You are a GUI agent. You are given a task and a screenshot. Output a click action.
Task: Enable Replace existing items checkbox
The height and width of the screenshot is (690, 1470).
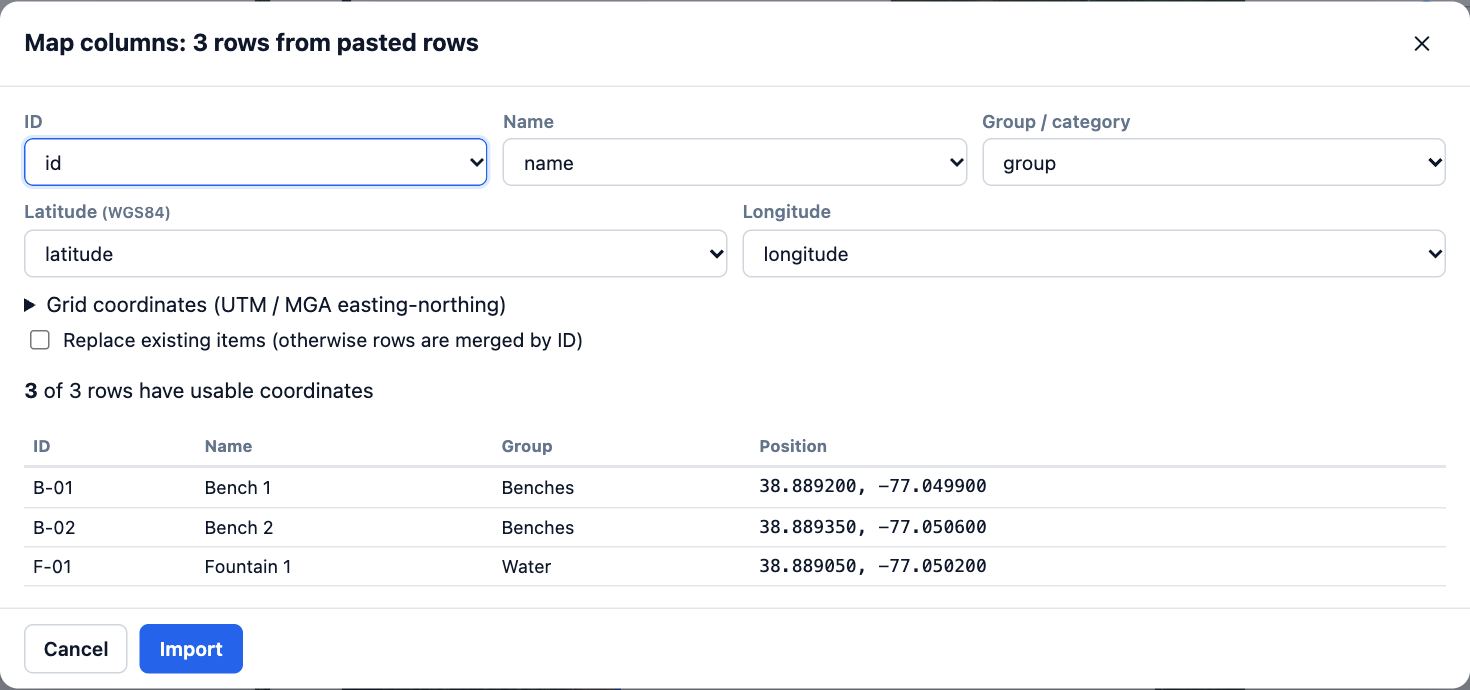point(40,340)
